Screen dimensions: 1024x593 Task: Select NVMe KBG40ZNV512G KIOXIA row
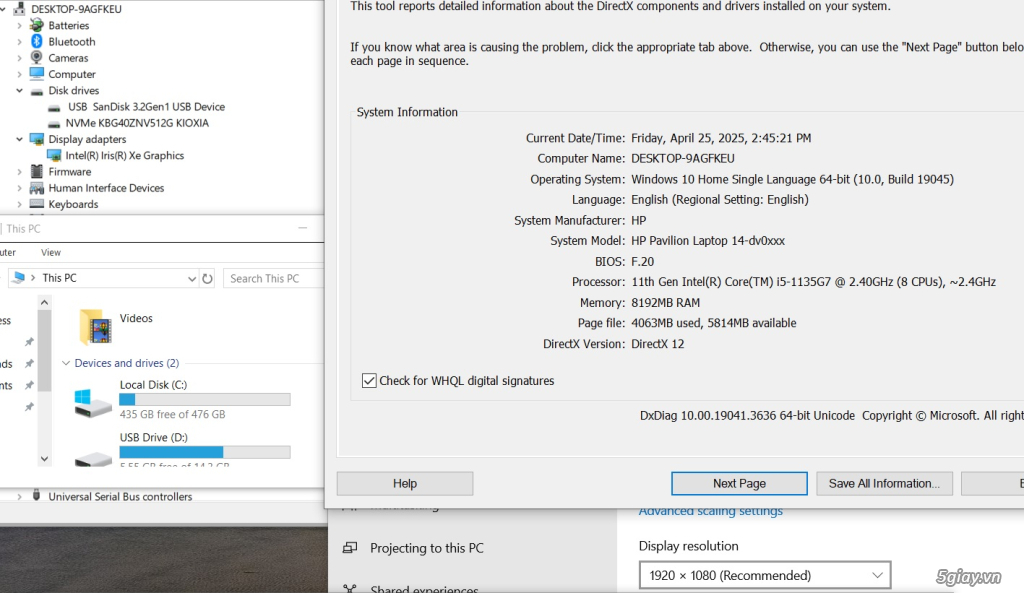click(x=137, y=123)
